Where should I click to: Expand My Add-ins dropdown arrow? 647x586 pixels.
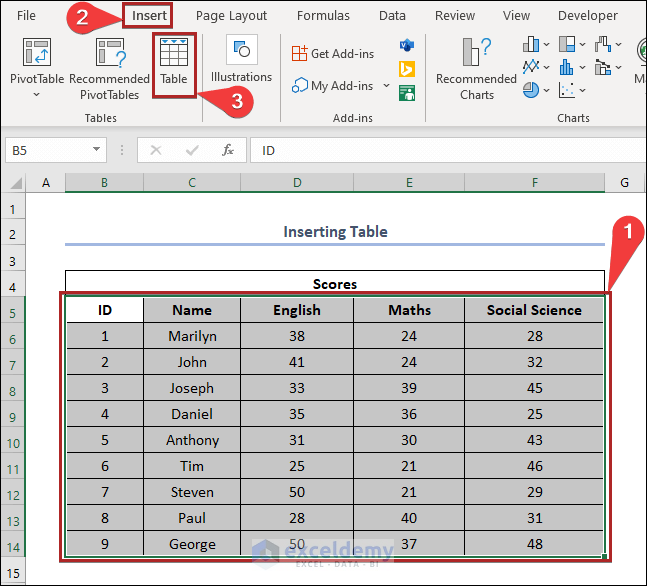(386, 85)
